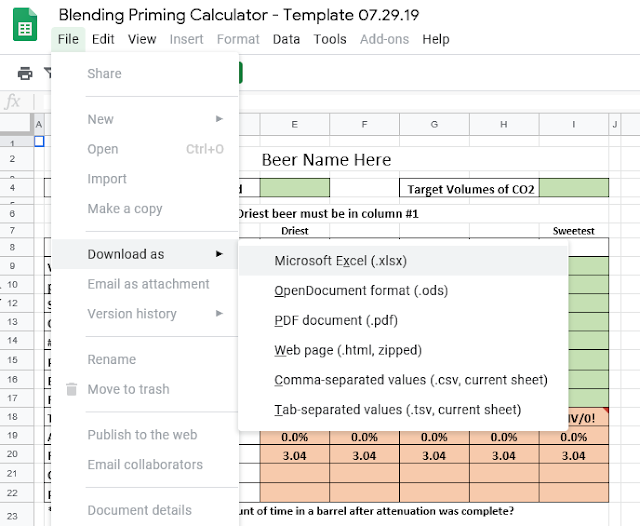640x526 pixels.
Task: Expand the Download as submenu
Action: pos(145,254)
